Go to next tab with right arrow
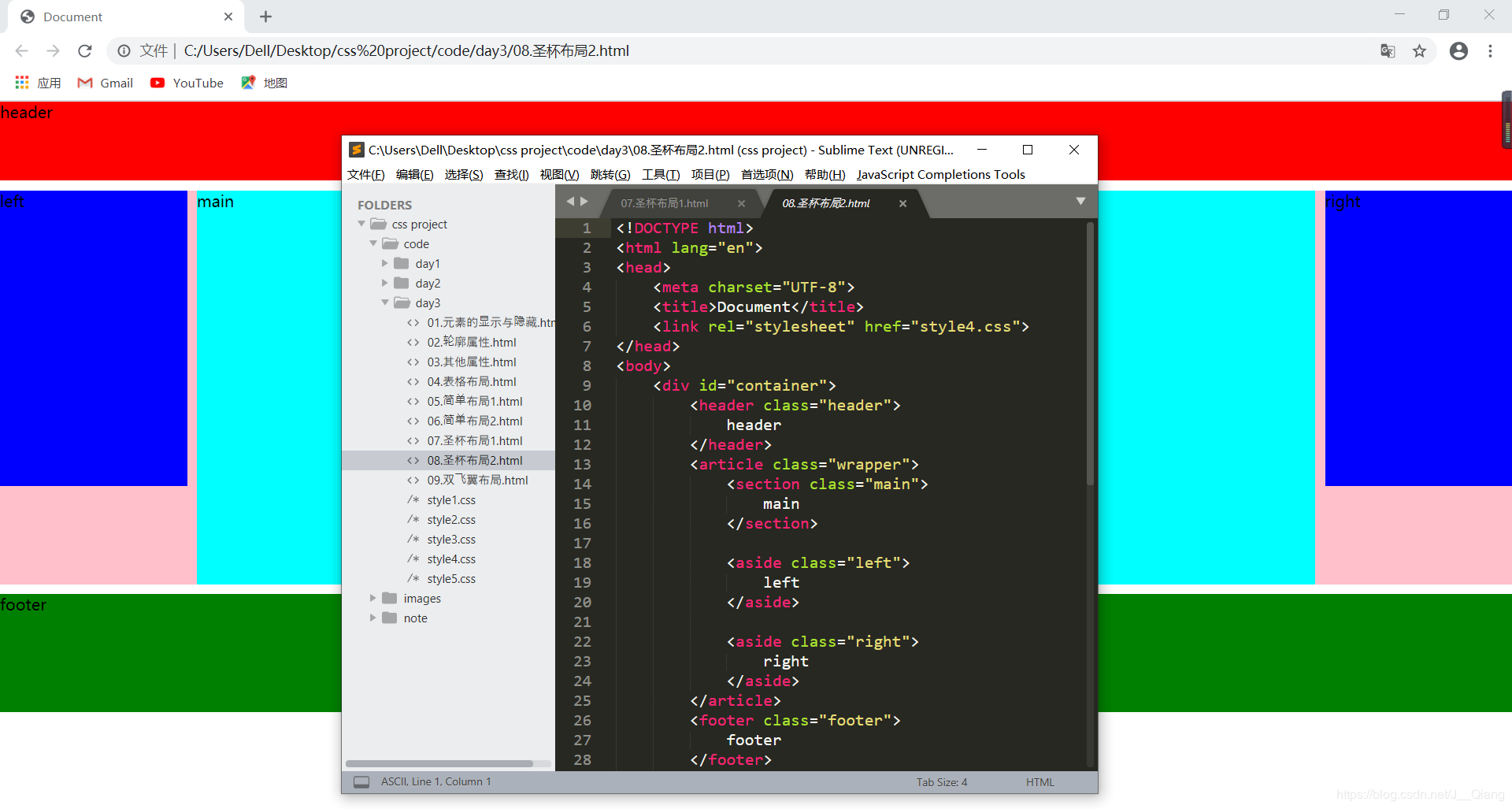Screen dimensions: 1512x809 584,202
